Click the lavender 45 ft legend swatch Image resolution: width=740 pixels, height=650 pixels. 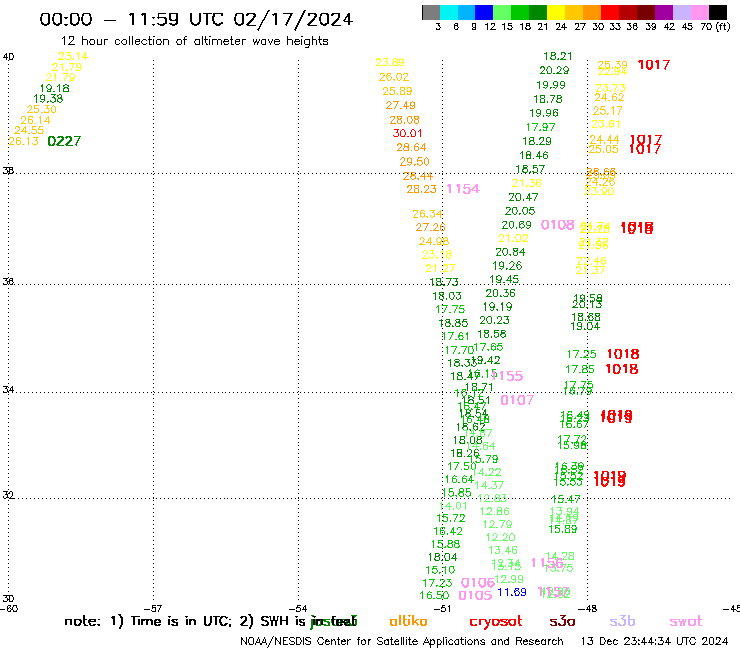(x=681, y=12)
